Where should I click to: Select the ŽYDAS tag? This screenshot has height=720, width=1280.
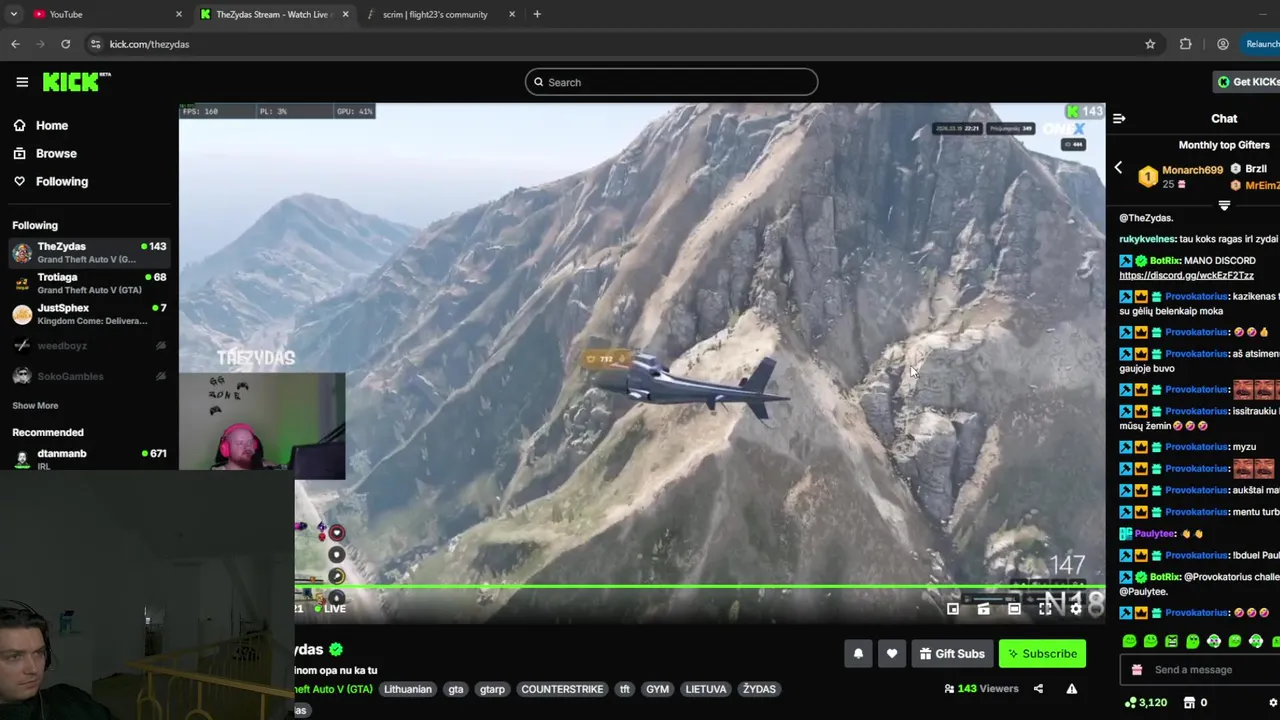click(759, 689)
